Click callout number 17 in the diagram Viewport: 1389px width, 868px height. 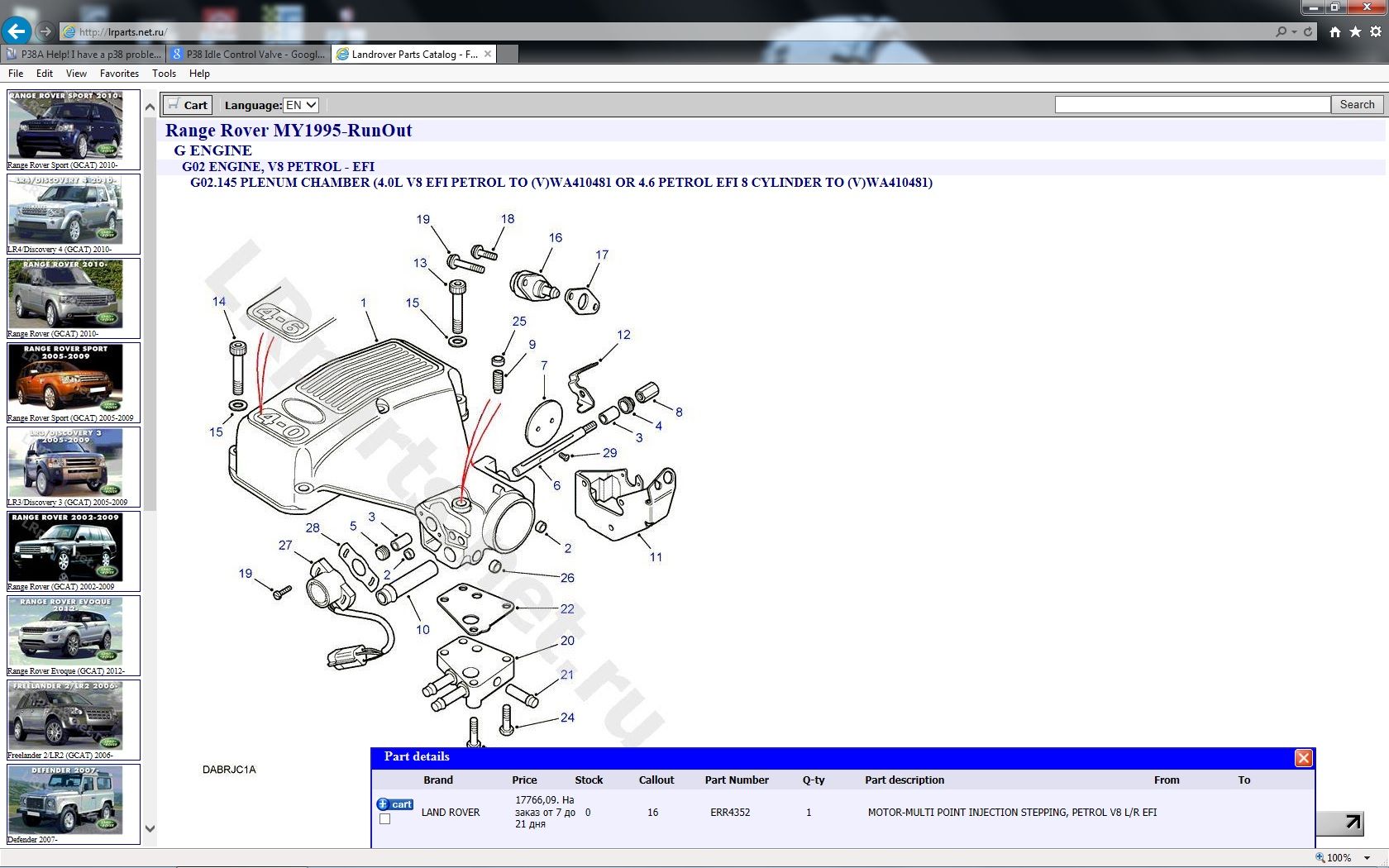tap(602, 255)
